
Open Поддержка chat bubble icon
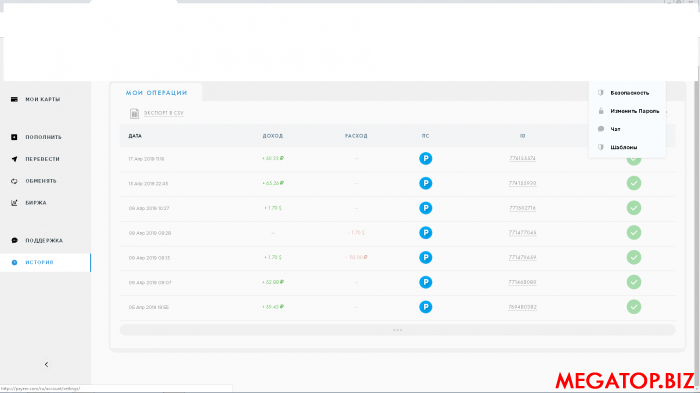[x=14, y=240]
